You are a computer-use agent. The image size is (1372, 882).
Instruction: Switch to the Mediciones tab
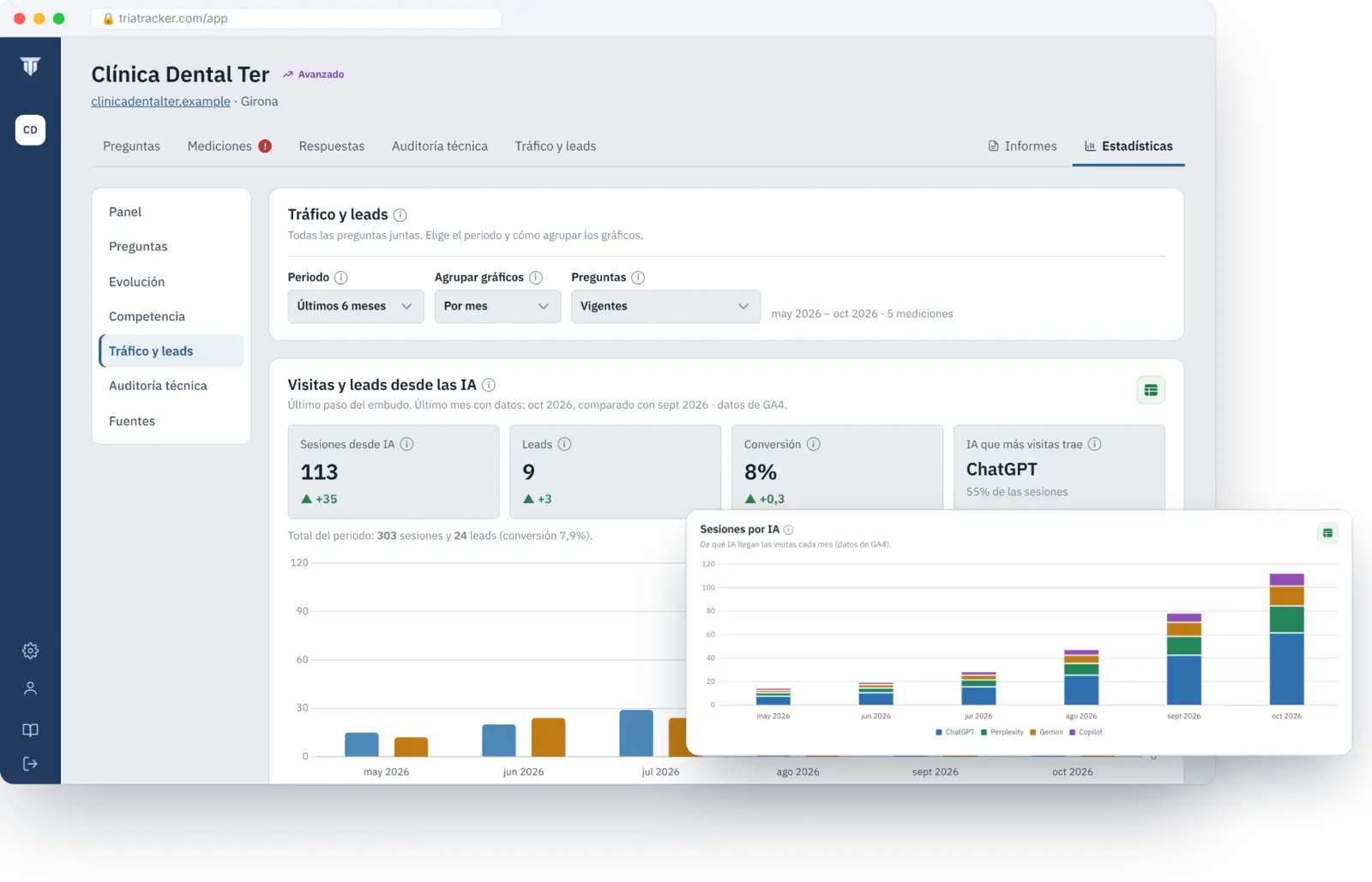tap(229, 146)
